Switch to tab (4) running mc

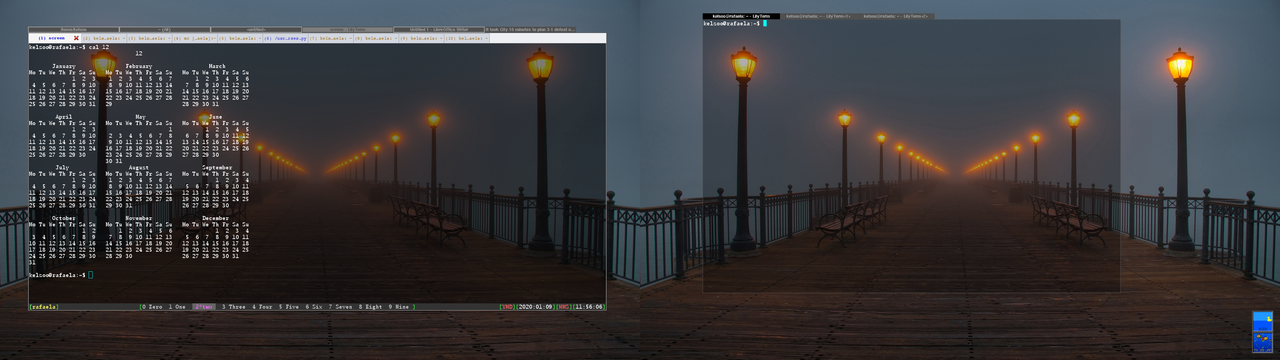coord(194,38)
